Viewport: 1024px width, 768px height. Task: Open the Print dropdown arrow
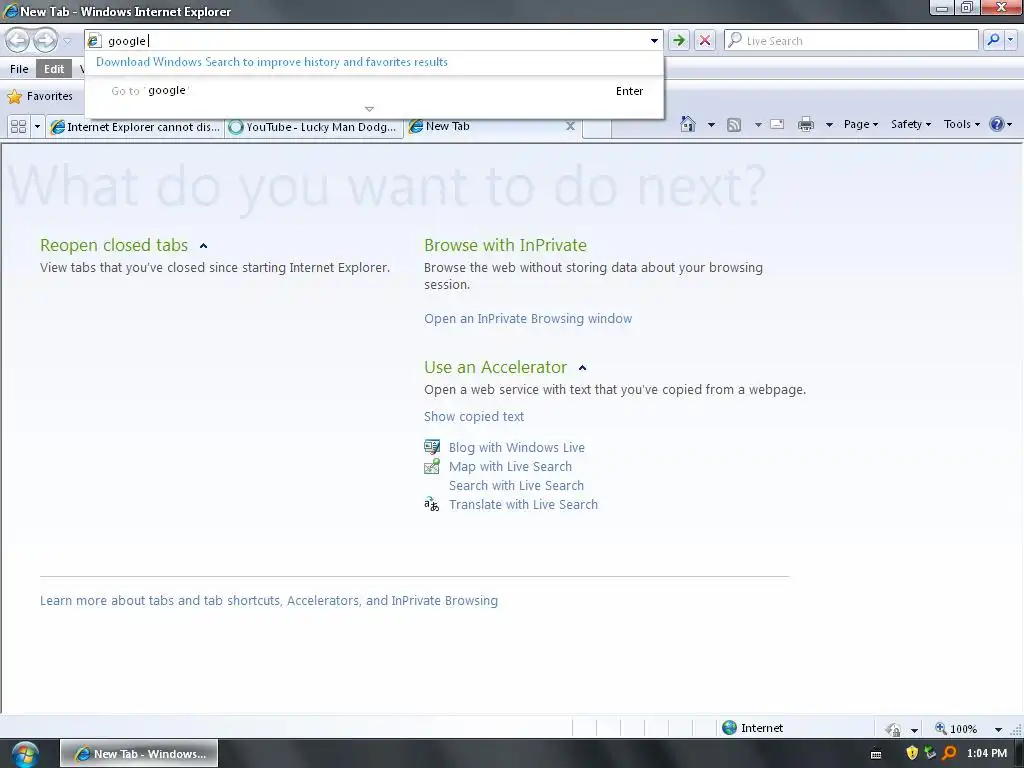829,124
